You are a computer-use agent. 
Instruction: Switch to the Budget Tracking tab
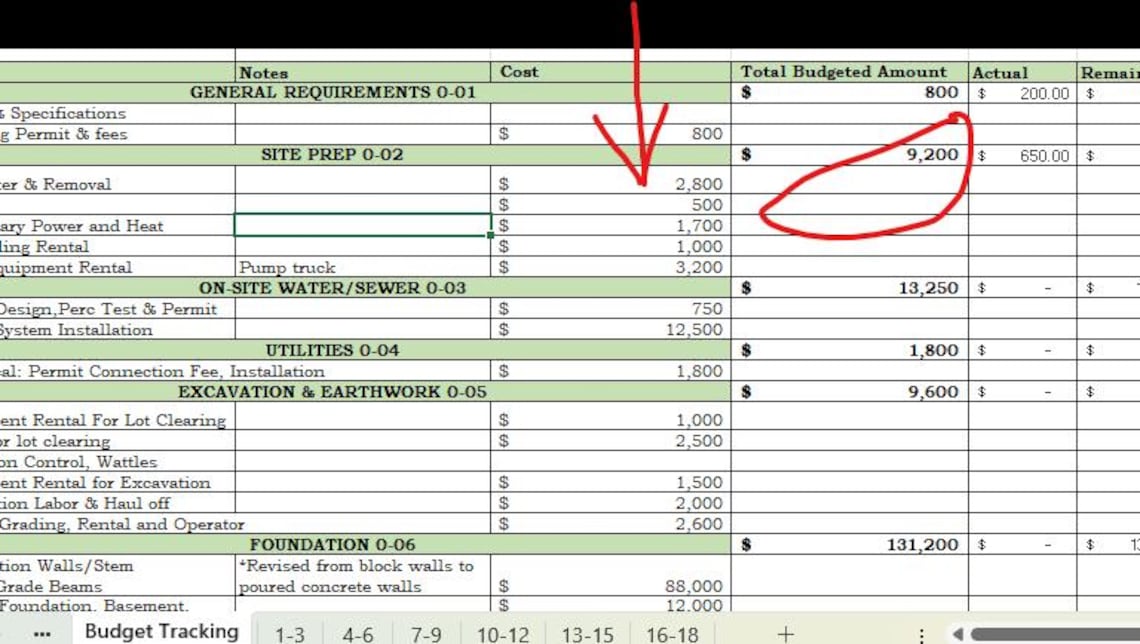point(161,631)
